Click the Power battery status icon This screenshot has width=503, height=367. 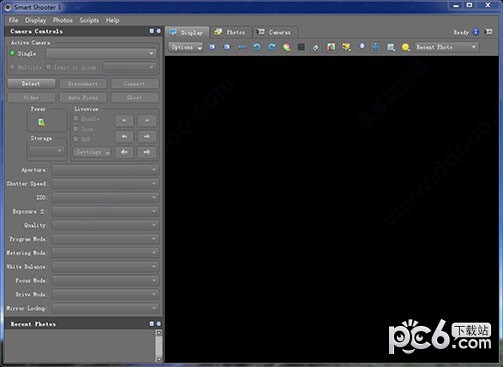[x=41, y=122]
